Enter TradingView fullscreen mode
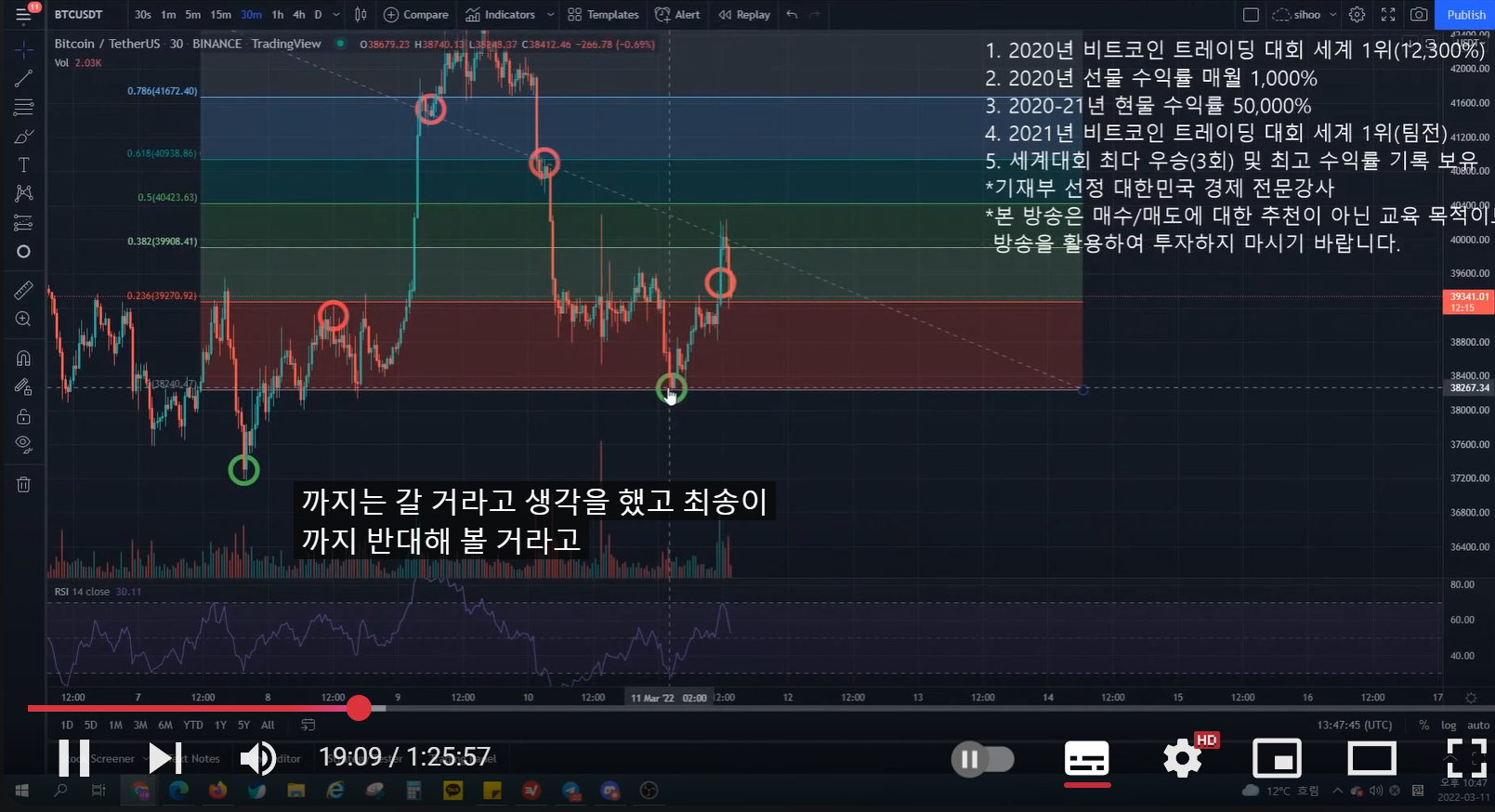Screen dimensions: 1495x812 pyautogui.click(x=1388, y=14)
